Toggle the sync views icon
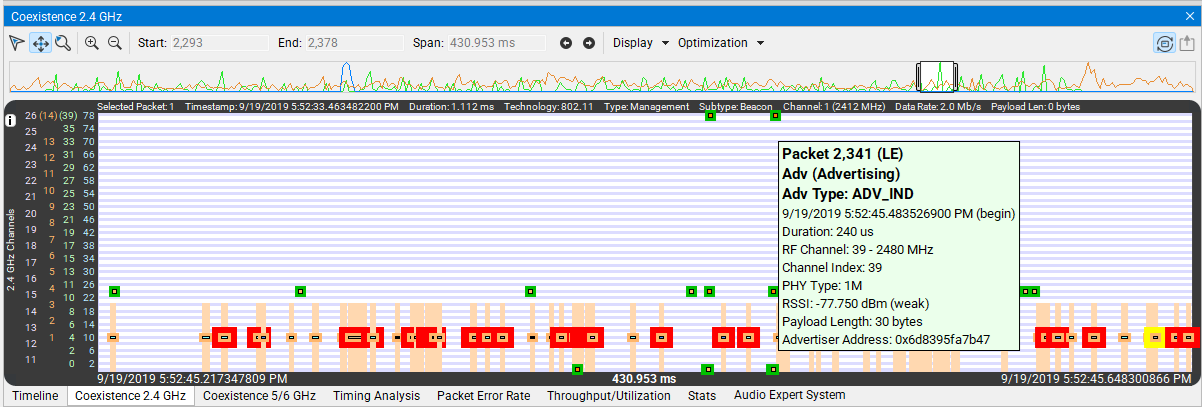The height and width of the screenshot is (407, 1202). click(1163, 43)
